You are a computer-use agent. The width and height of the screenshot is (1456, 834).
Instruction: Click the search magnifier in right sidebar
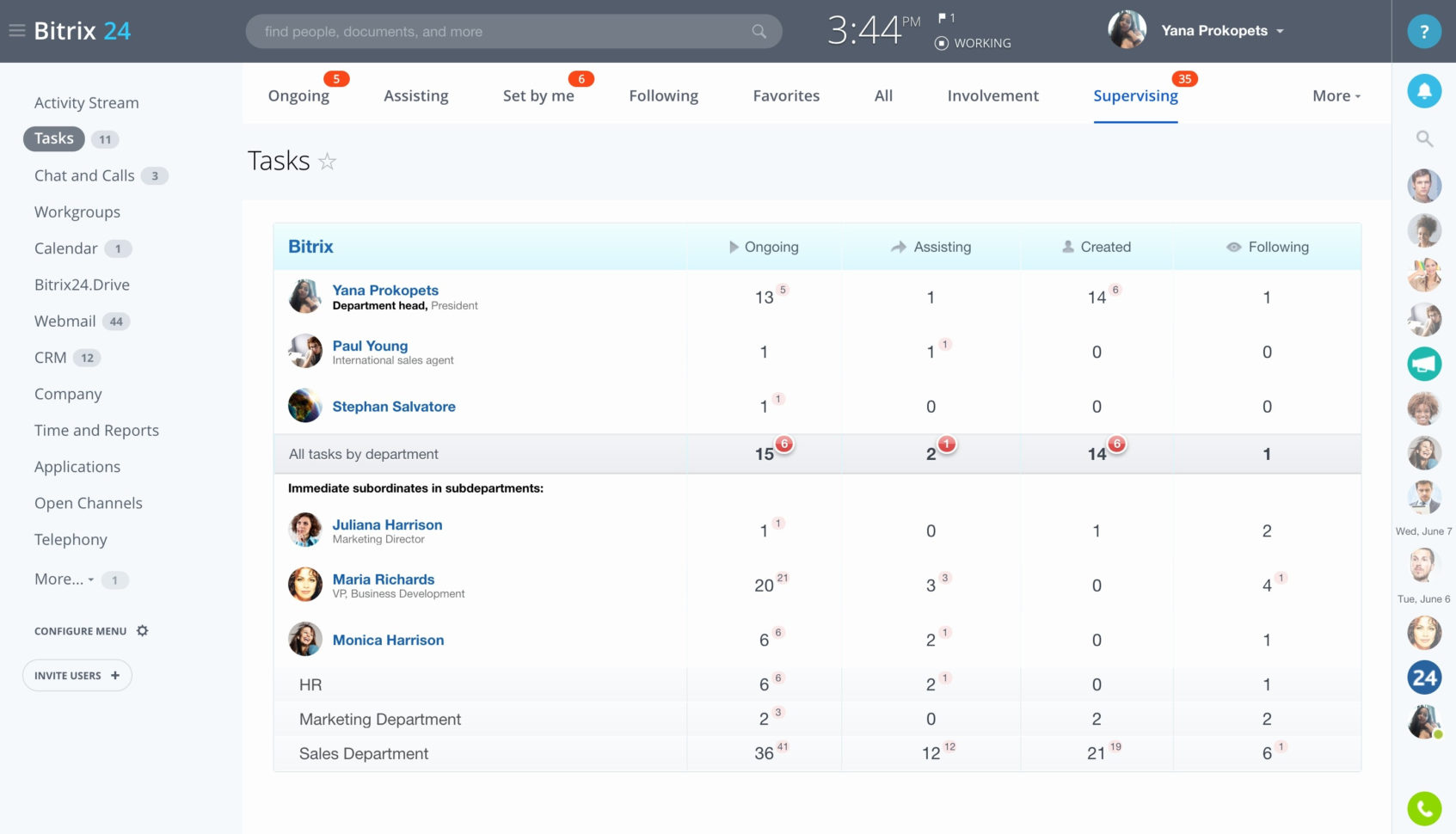(x=1424, y=138)
